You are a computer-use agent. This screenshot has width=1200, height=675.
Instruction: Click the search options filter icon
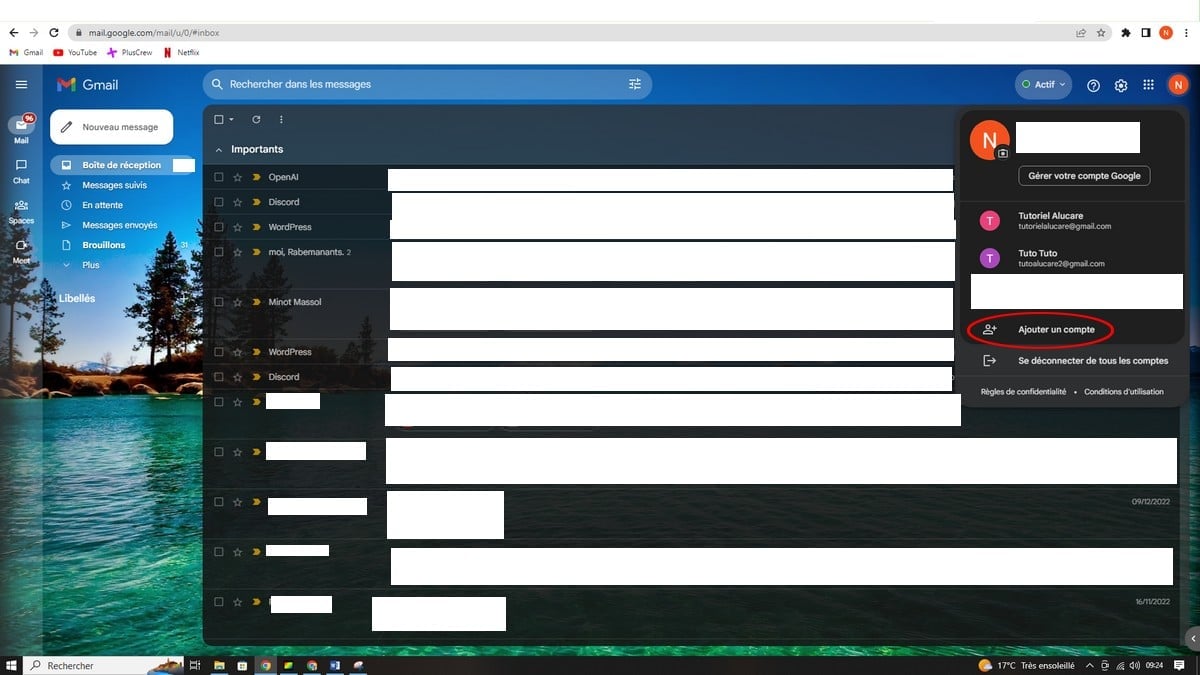(x=635, y=85)
